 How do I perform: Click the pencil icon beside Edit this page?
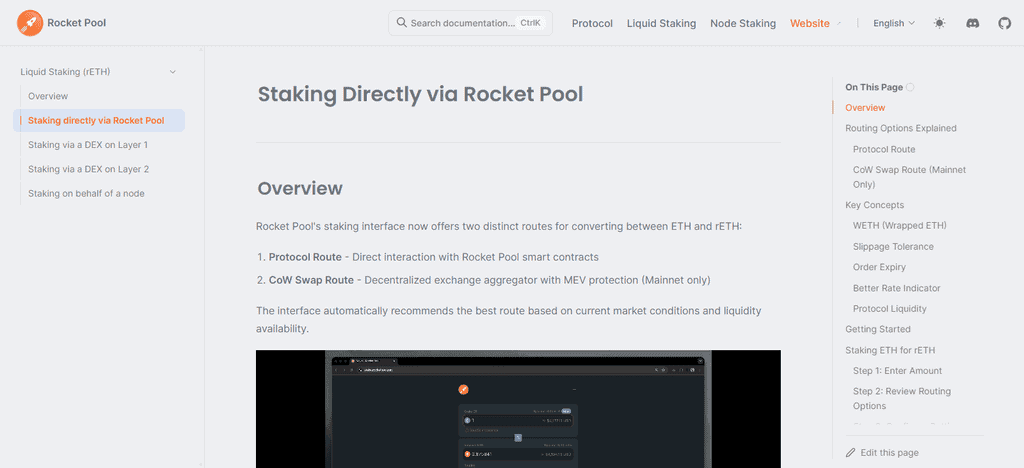pyautogui.click(x=850, y=452)
